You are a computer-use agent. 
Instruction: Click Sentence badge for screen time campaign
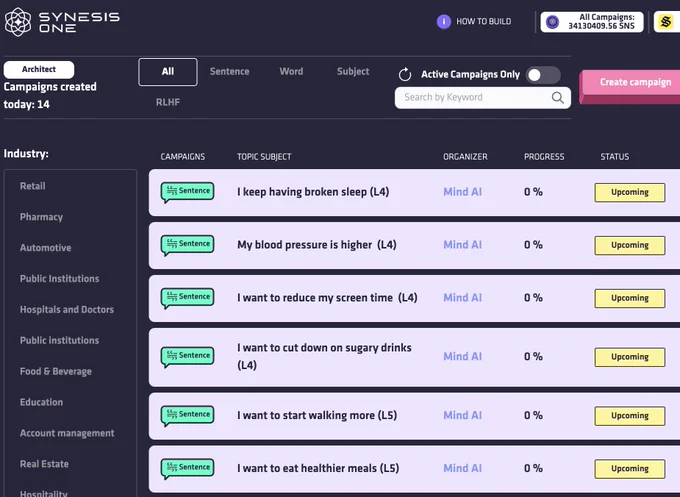pos(187,298)
